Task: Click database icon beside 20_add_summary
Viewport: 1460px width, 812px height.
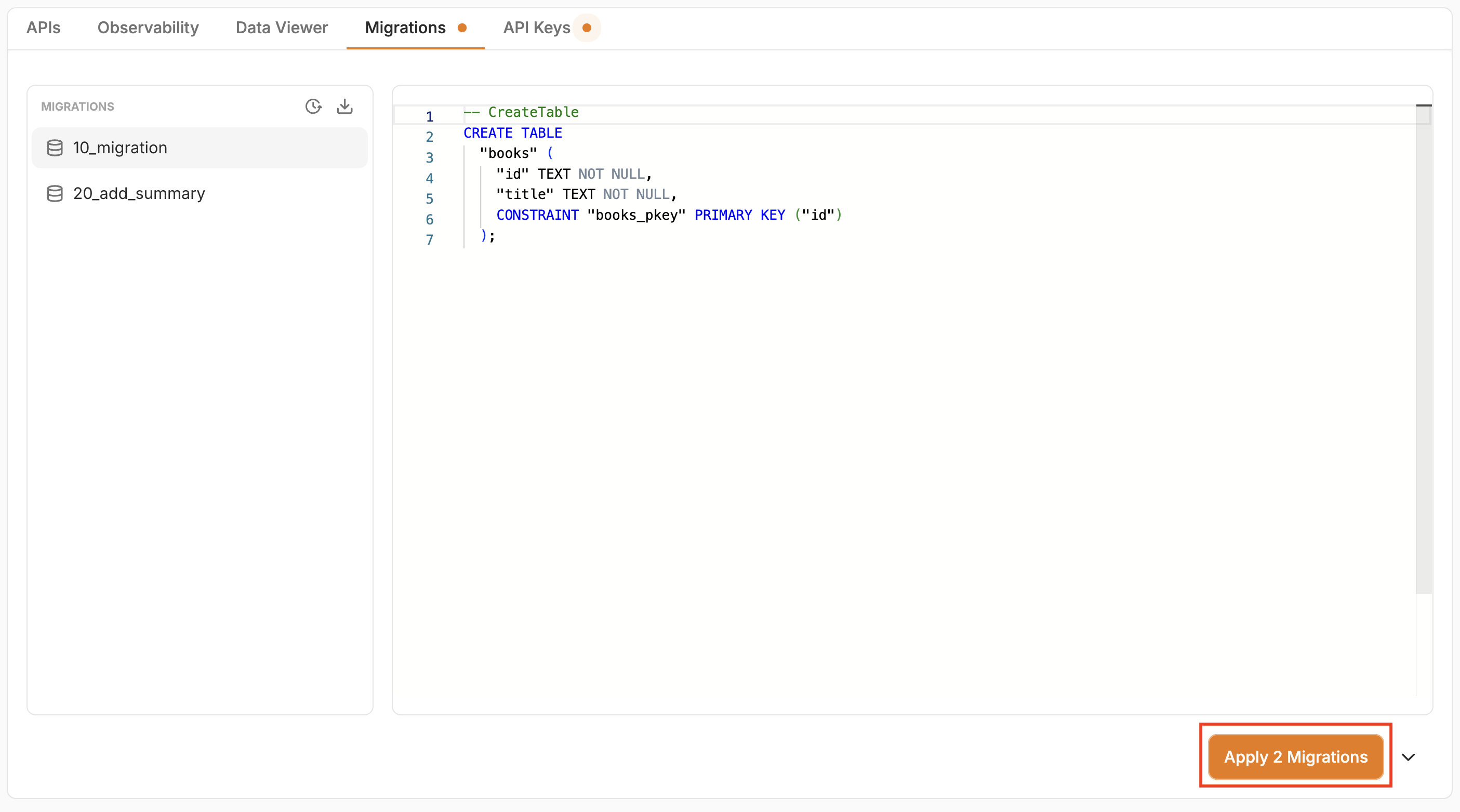Action: coord(55,194)
